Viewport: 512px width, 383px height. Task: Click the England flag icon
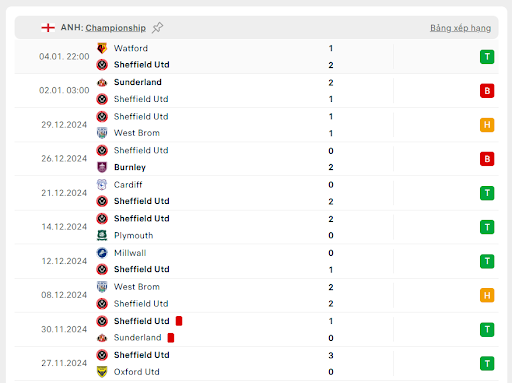coord(48,28)
